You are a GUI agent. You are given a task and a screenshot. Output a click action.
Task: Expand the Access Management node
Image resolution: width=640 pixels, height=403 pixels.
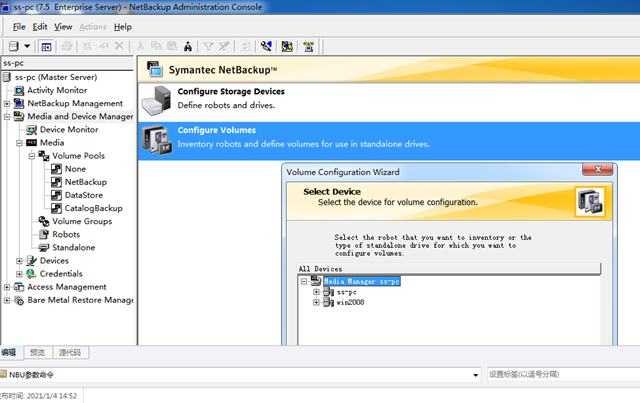point(7,287)
